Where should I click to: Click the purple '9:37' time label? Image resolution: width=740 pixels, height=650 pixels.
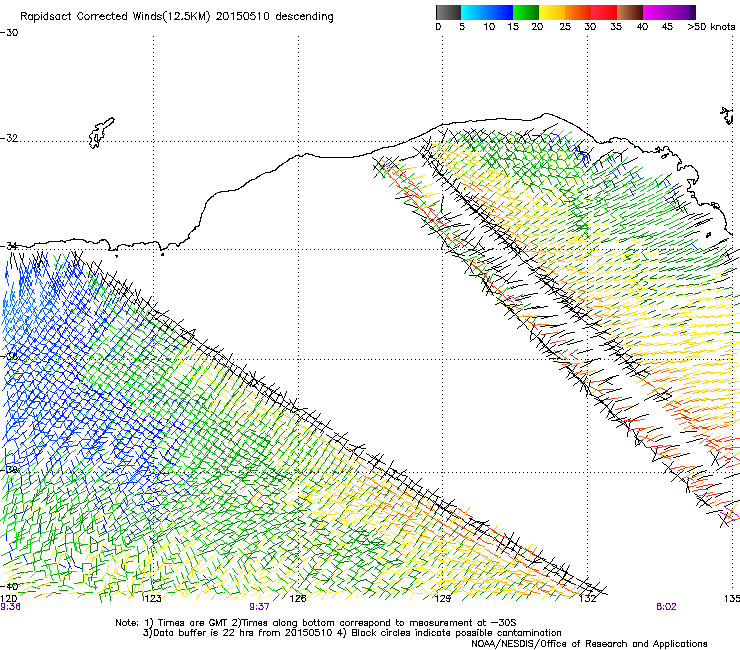[259, 607]
